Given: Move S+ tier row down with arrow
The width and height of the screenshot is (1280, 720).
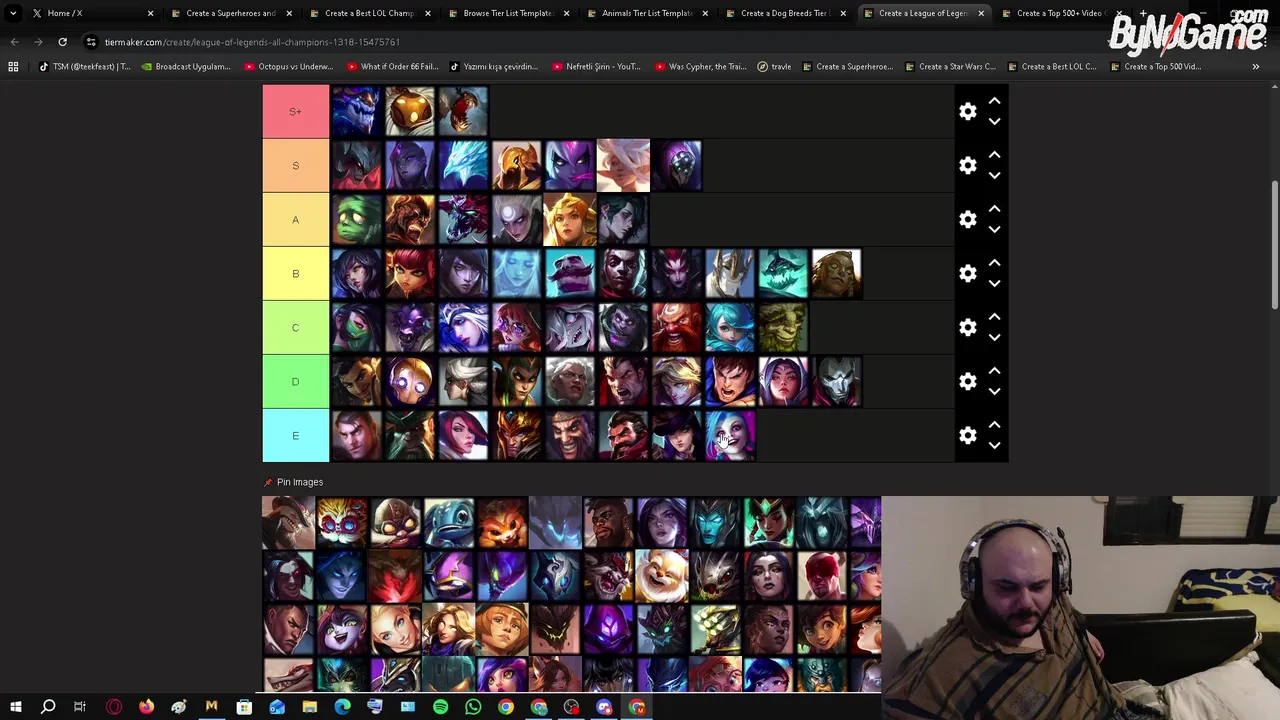Looking at the screenshot, I should click(994, 121).
